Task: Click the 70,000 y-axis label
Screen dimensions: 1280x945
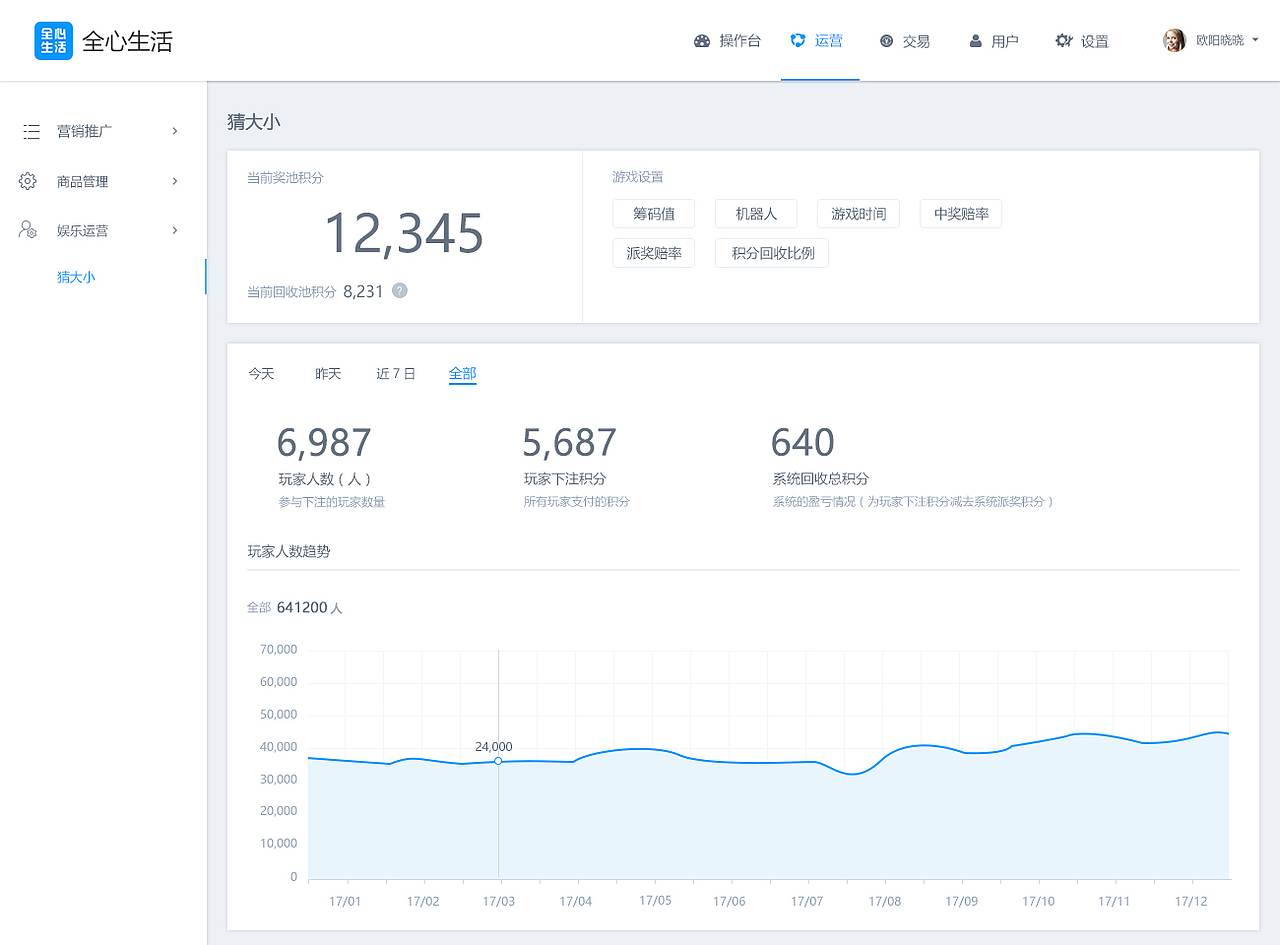Action: pos(279,650)
